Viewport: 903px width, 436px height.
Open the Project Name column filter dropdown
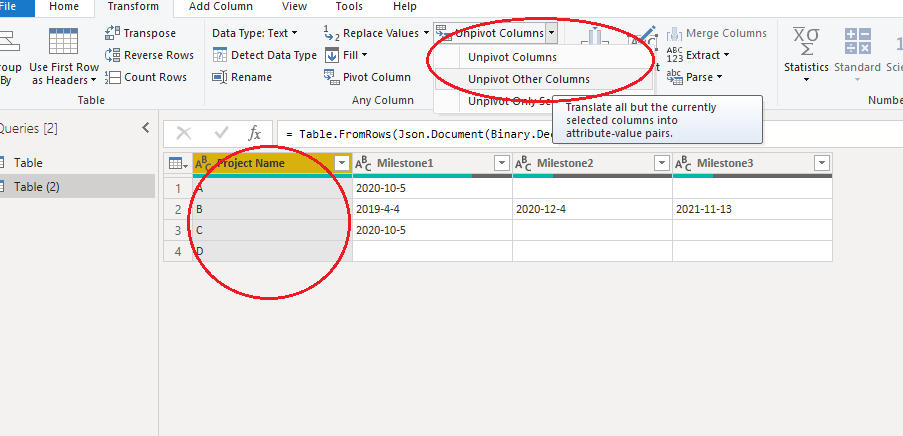click(x=342, y=164)
